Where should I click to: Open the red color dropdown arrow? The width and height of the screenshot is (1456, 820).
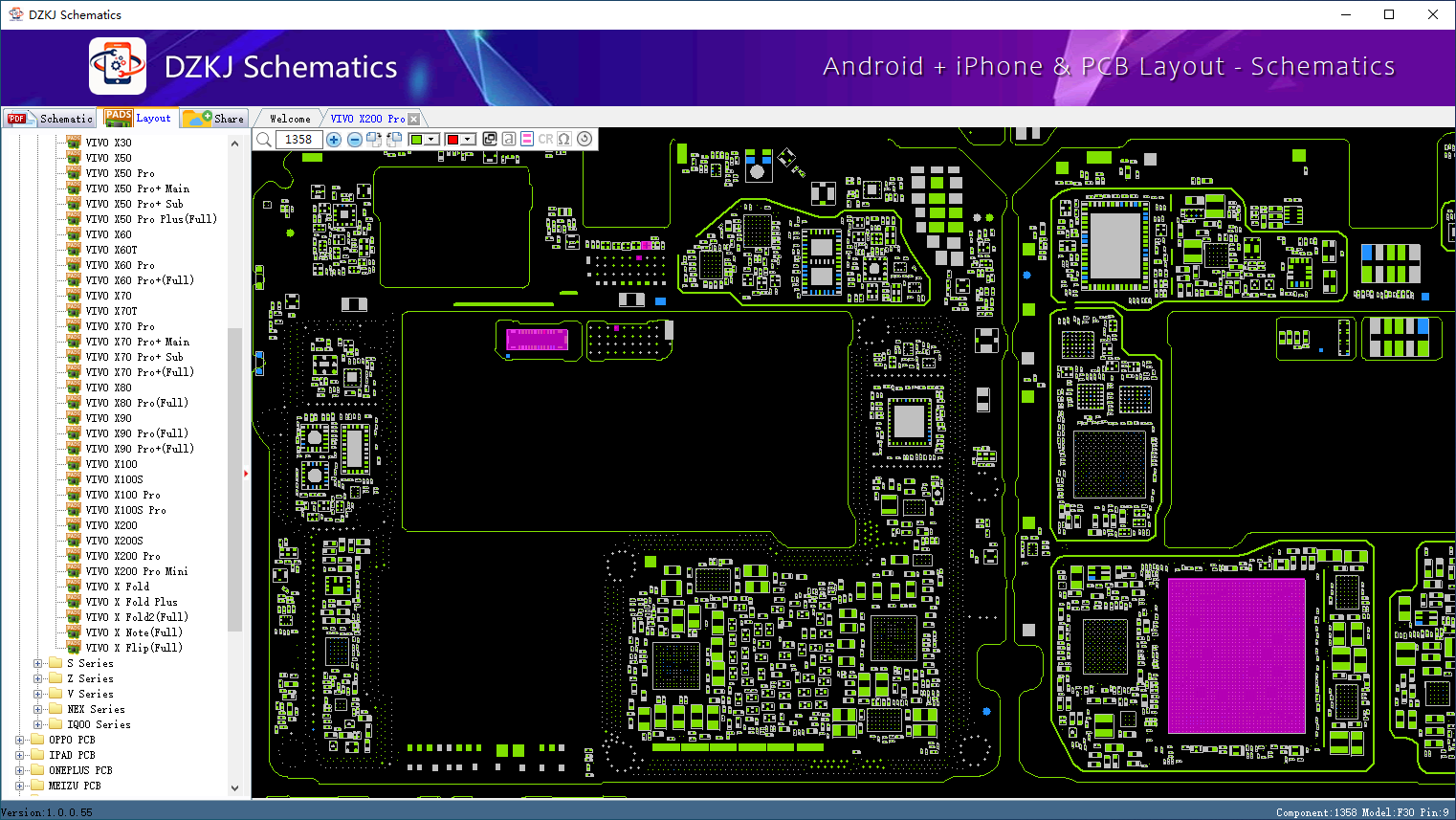(x=468, y=140)
